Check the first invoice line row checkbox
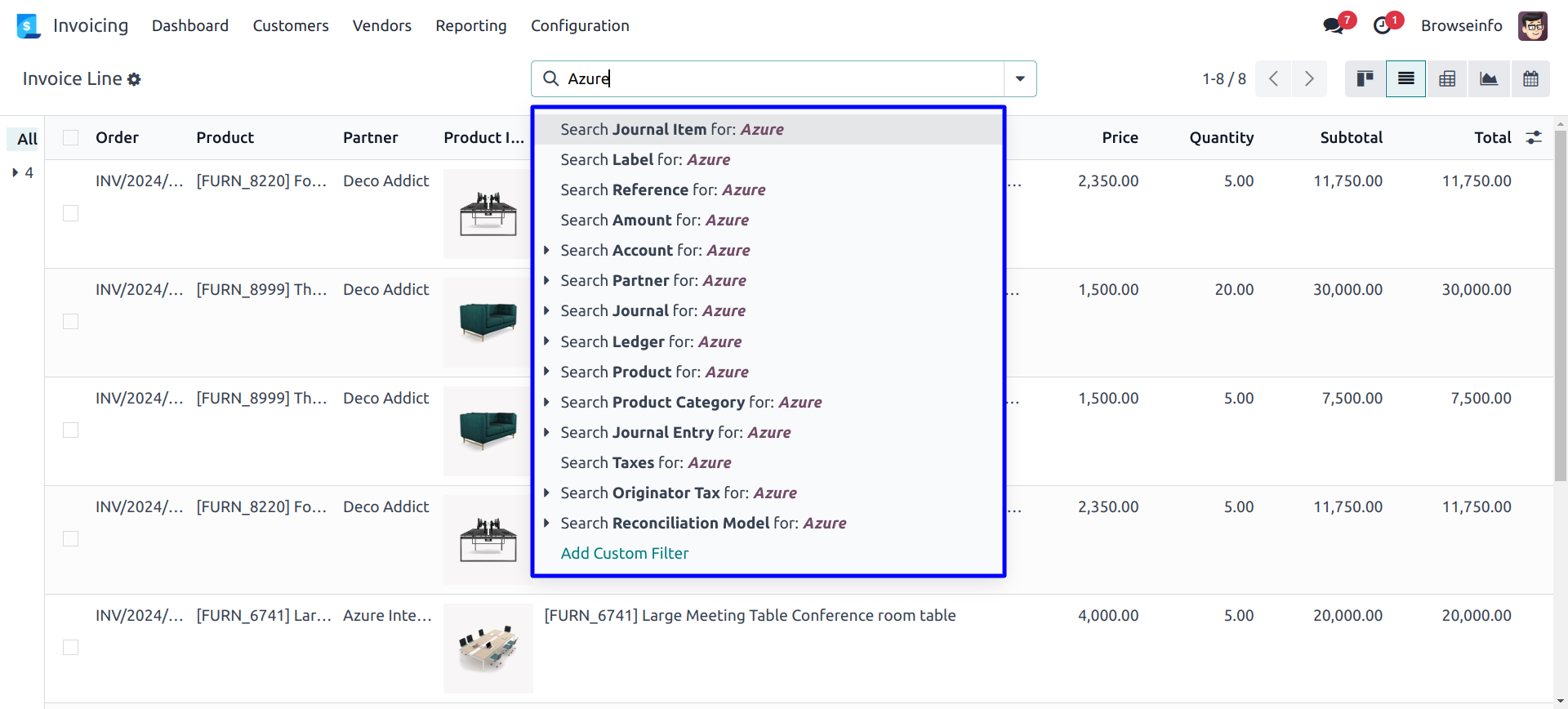This screenshot has width=1568, height=709. (x=71, y=213)
